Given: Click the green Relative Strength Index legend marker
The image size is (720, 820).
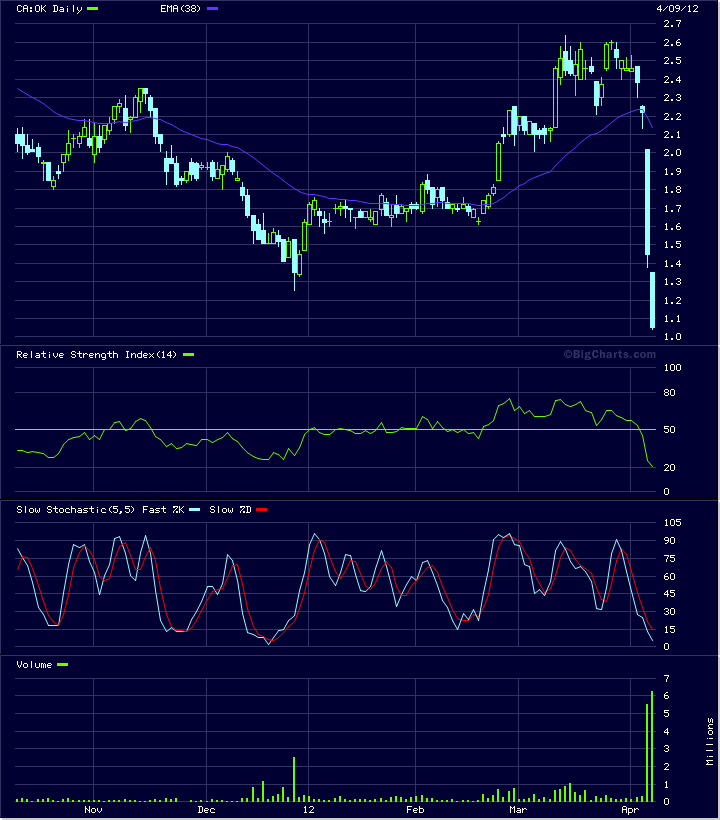Looking at the screenshot, I should coord(188,355).
